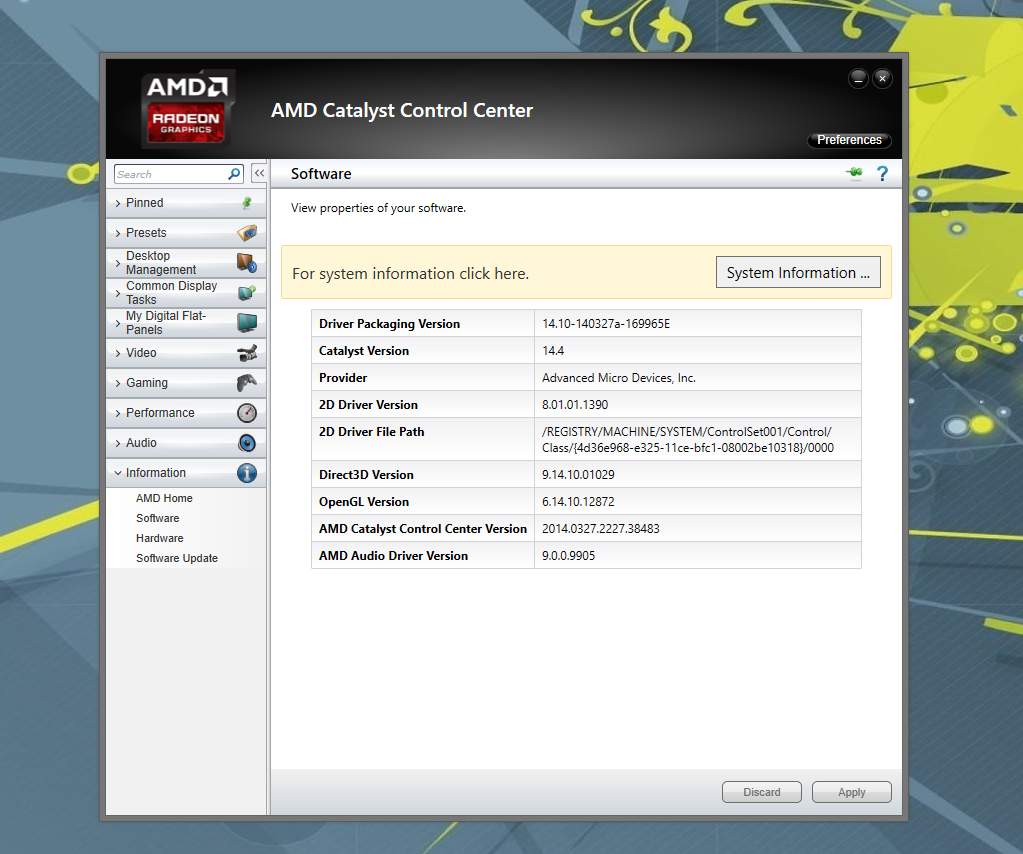1023x854 pixels.
Task: Click the System Information button
Action: (798, 272)
